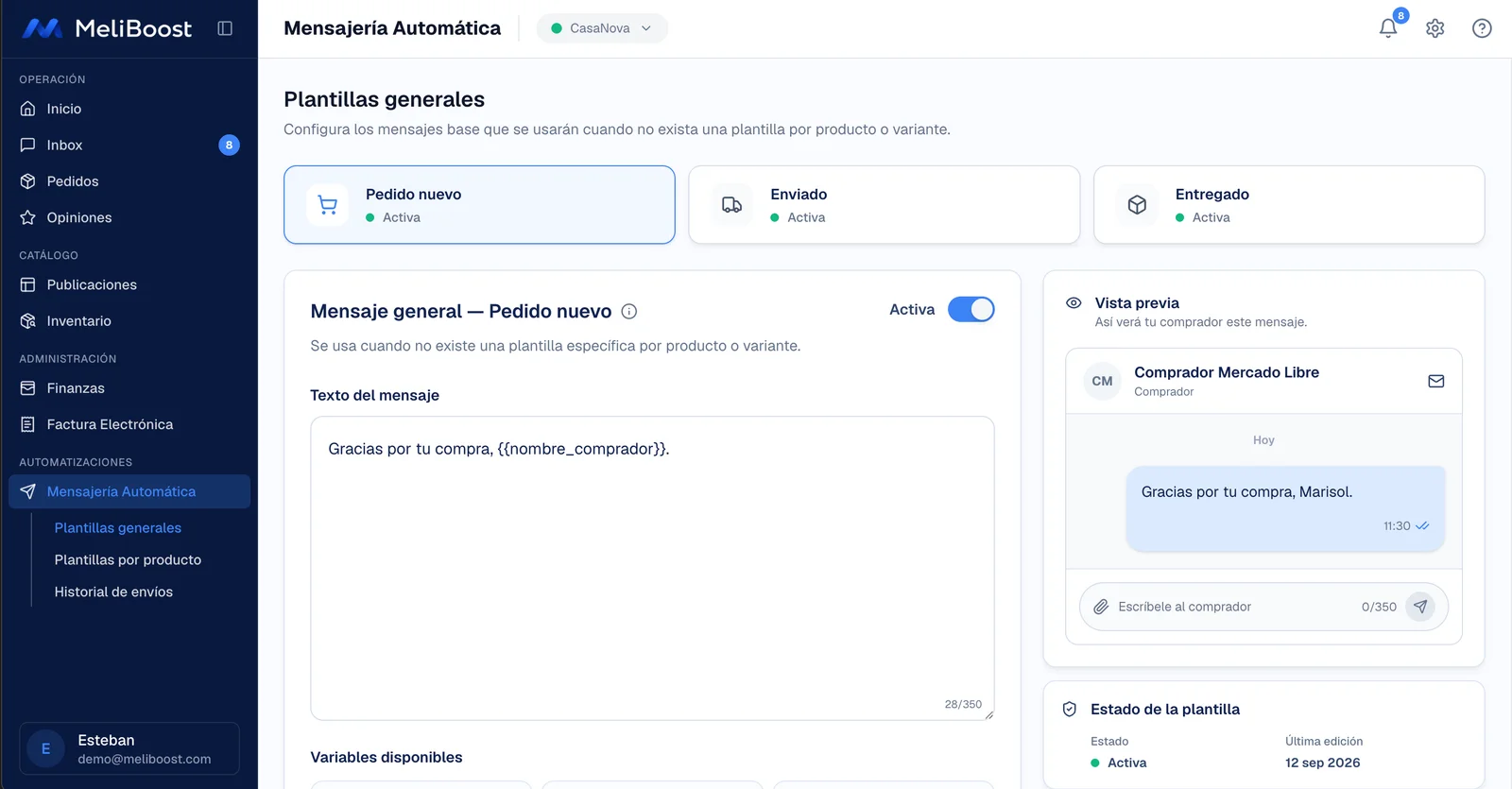Open Plantillas por producto
This screenshot has height=789, width=1512.
[128, 560]
